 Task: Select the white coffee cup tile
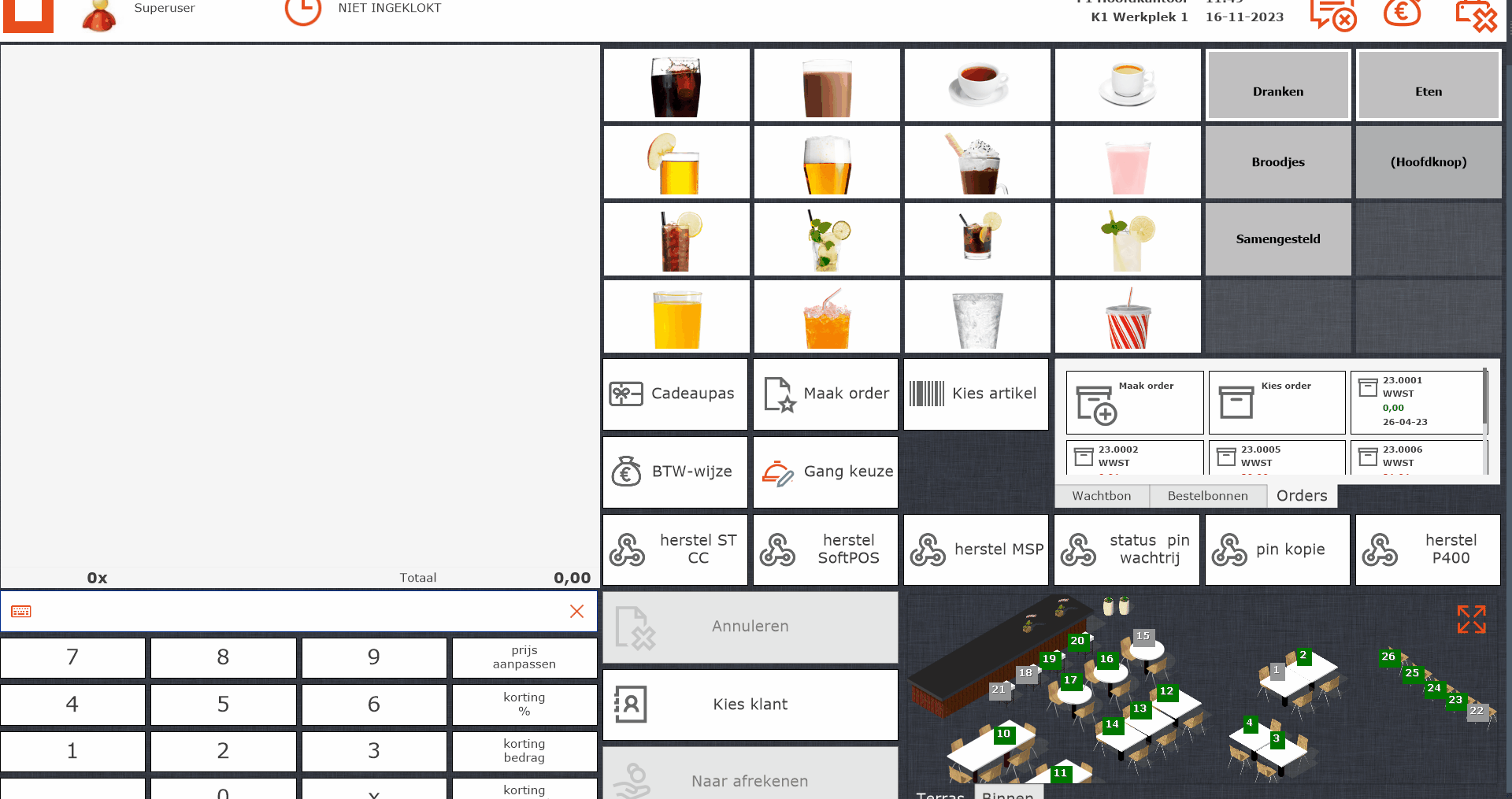tap(1128, 85)
